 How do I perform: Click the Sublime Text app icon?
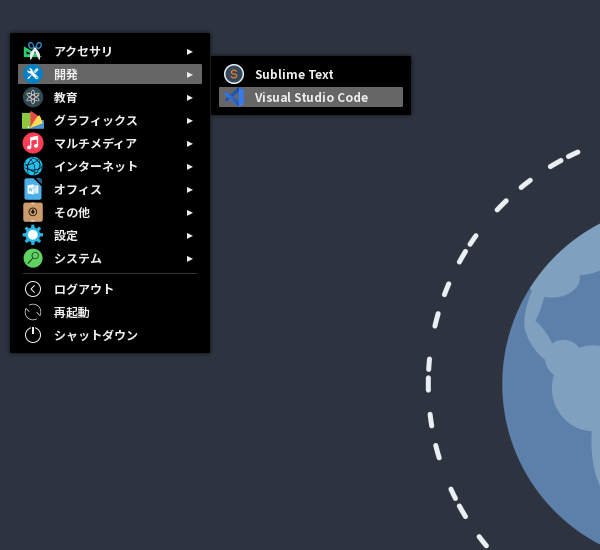(x=234, y=74)
